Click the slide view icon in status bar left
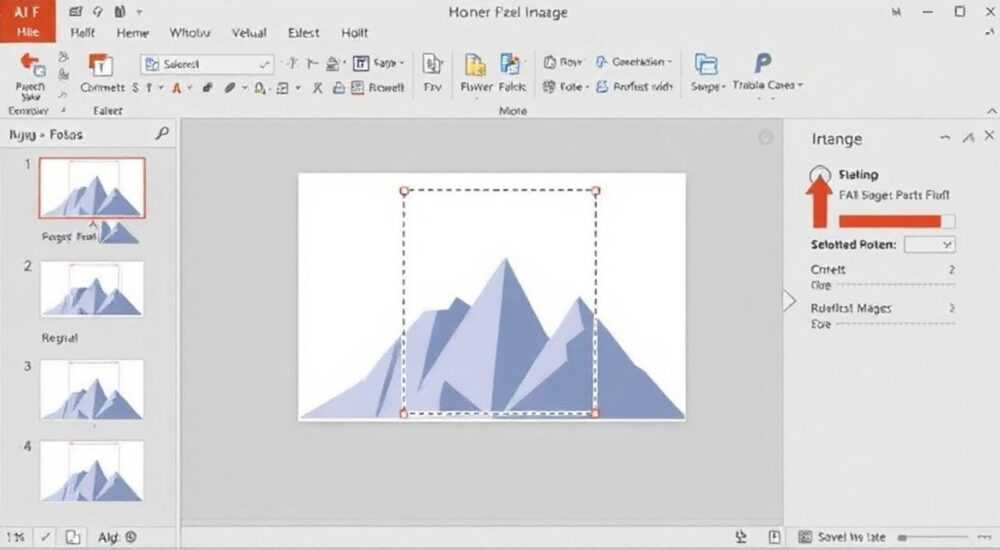The width and height of the screenshot is (1000, 550). coord(73,537)
